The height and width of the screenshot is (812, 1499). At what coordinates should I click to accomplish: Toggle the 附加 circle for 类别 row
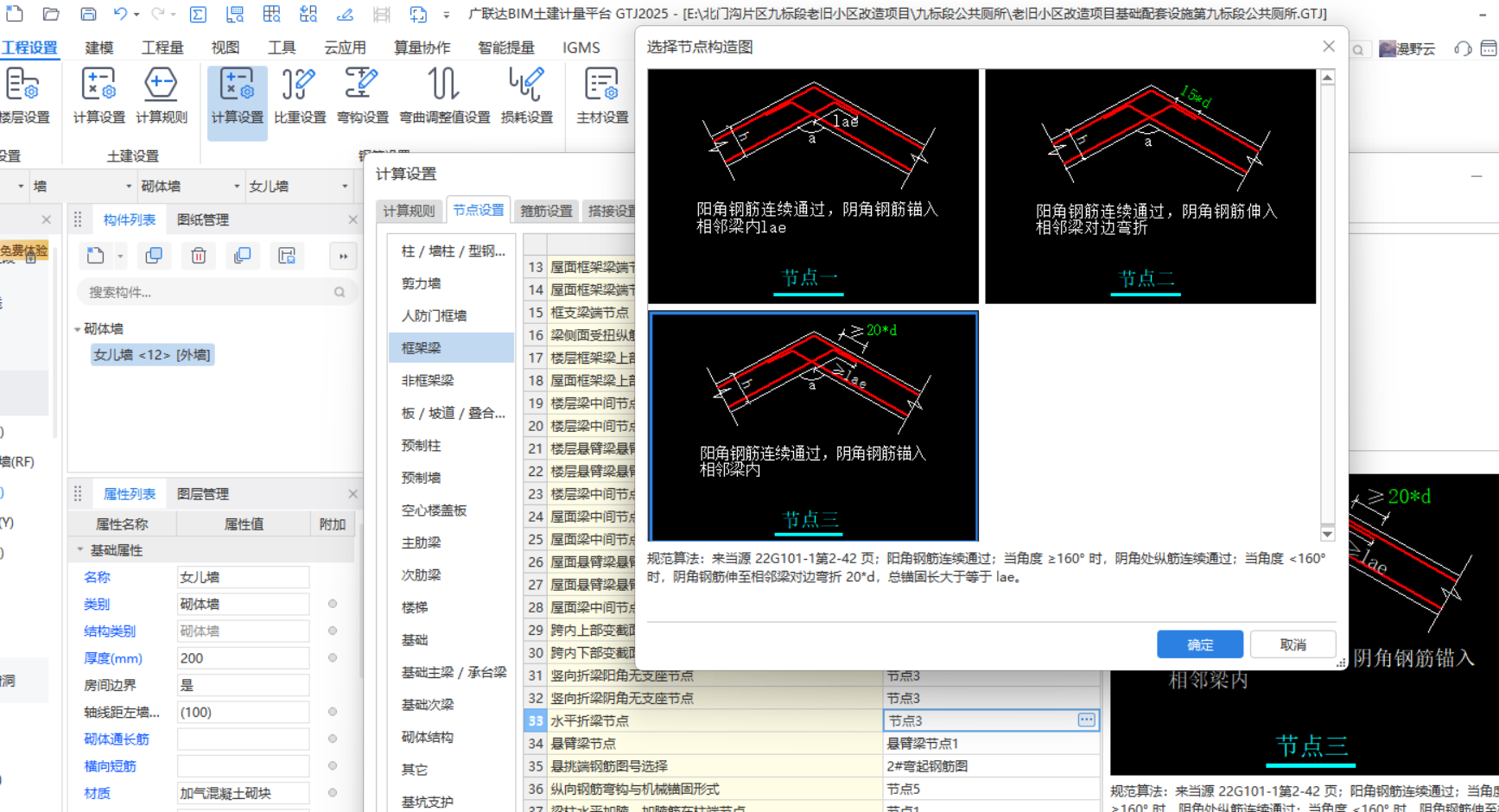[333, 604]
